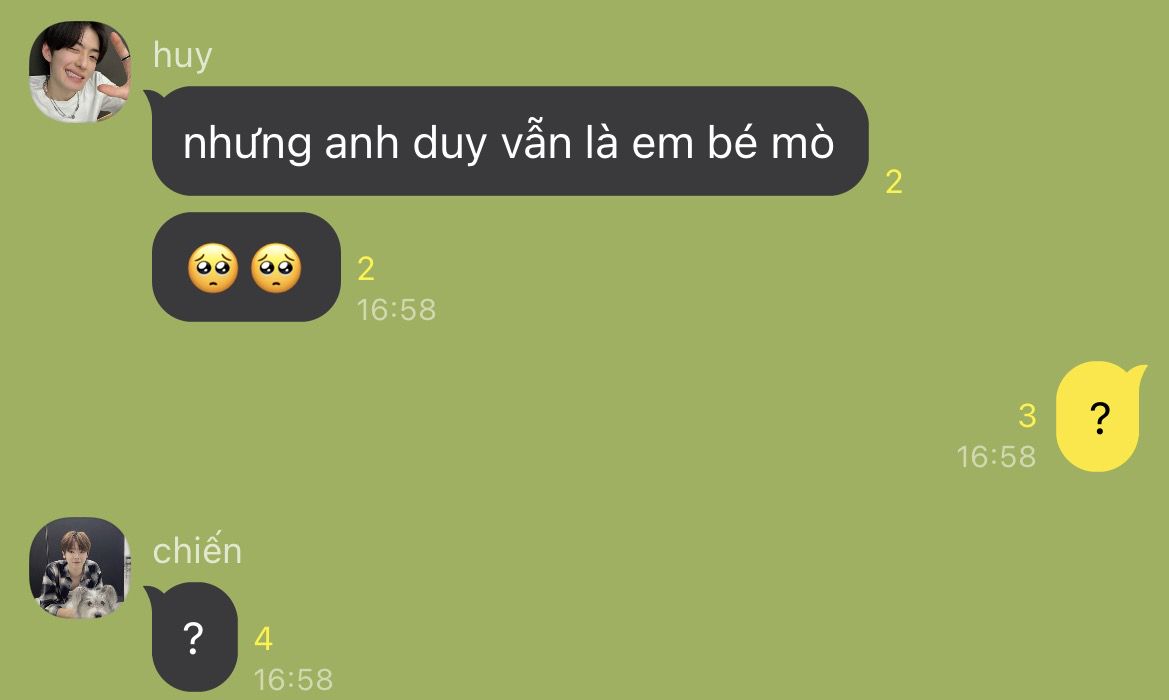The image size is (1169, 700).
Task: Select the dark emoji message bubble
Action: click(246, 267)
